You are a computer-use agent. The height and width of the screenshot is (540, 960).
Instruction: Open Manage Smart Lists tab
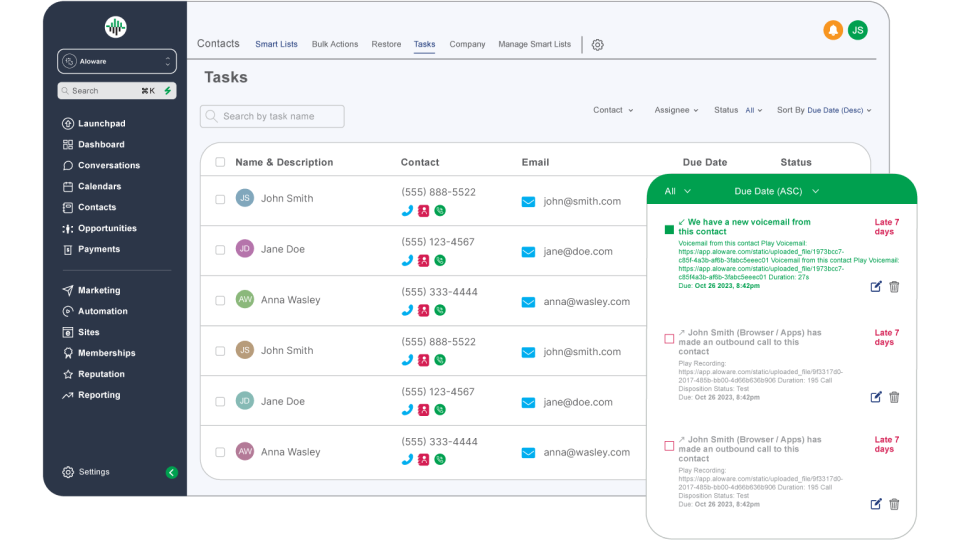coord(534,44)
